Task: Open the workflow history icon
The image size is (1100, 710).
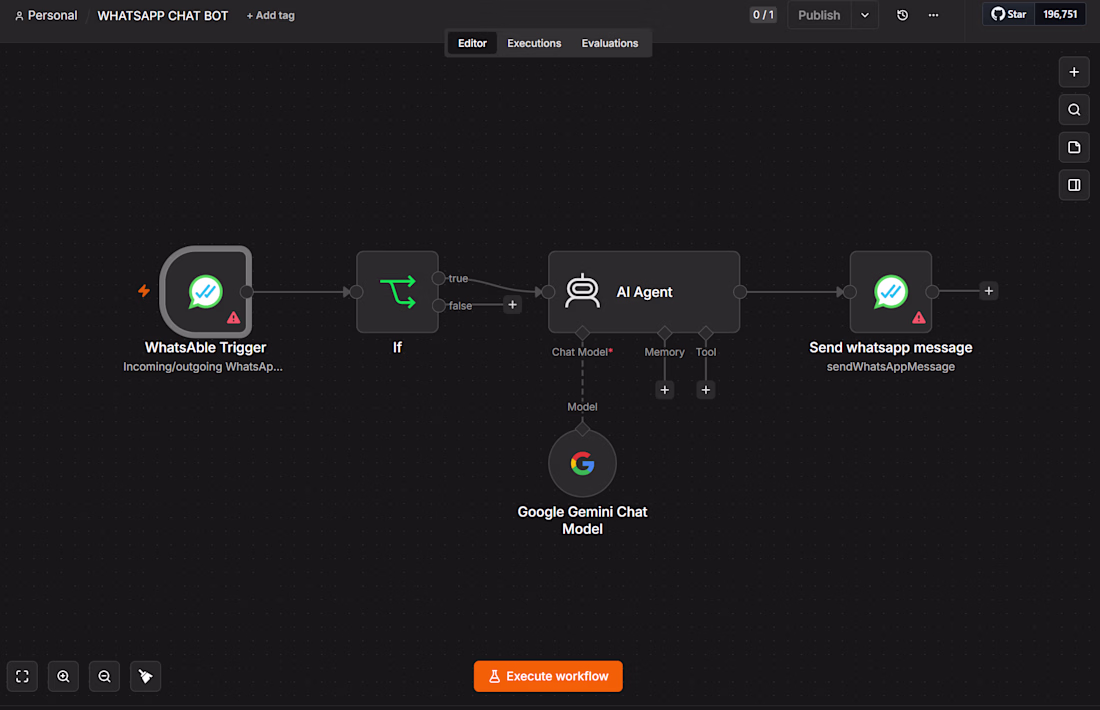Action: [902, 15]
